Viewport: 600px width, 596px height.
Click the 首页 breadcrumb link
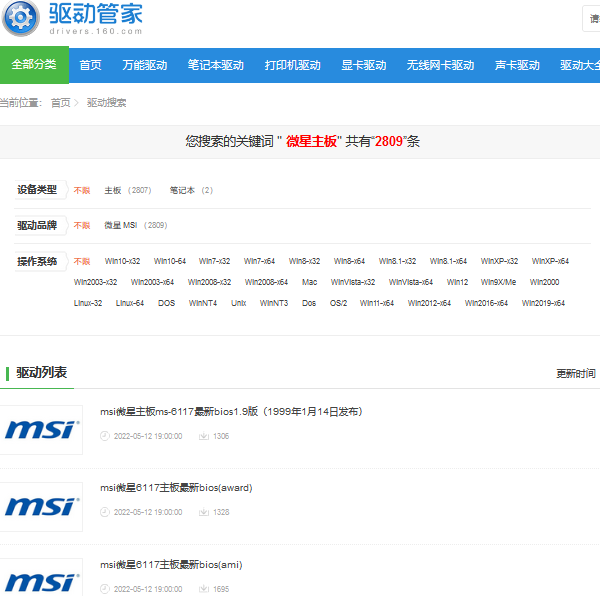click(60, 103)
